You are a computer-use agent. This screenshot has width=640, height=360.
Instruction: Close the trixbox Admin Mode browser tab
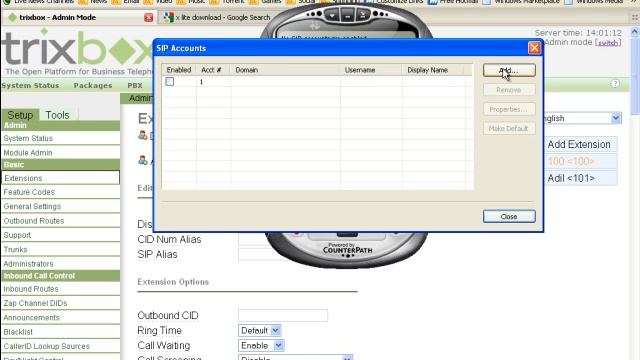point(149,18)
